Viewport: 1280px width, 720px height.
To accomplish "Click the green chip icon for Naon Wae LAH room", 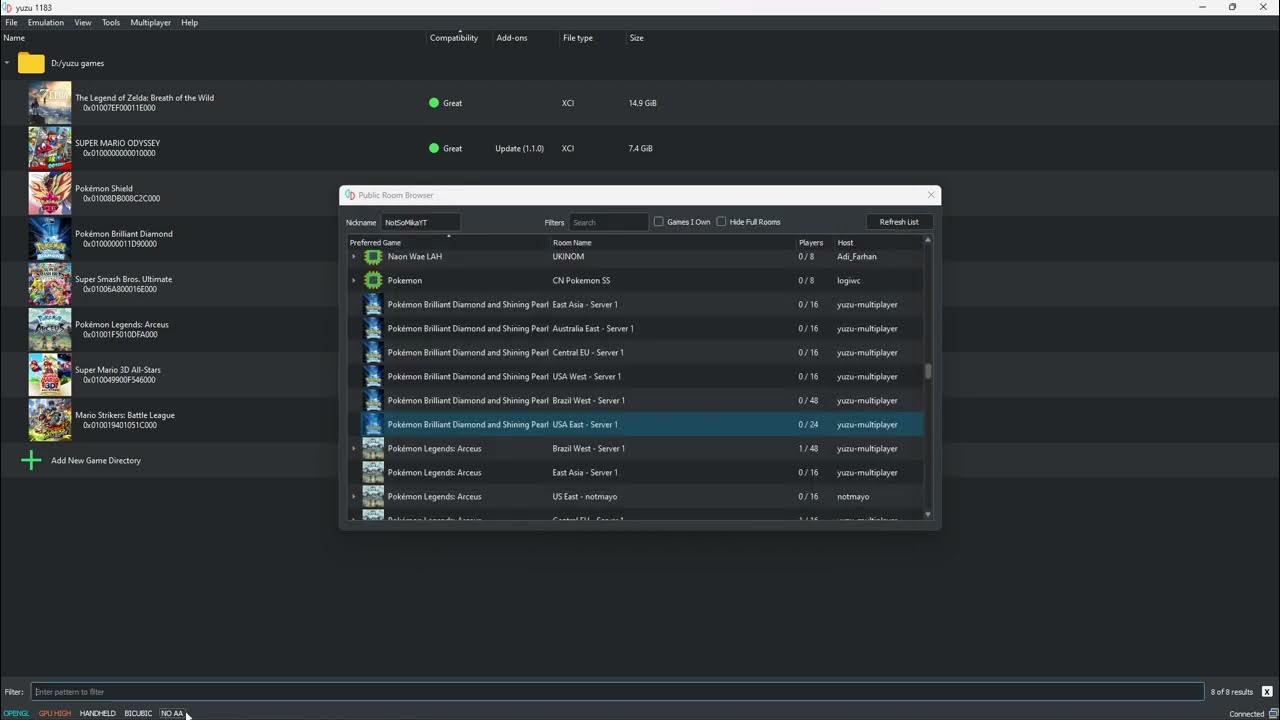I will pos(373,256).
